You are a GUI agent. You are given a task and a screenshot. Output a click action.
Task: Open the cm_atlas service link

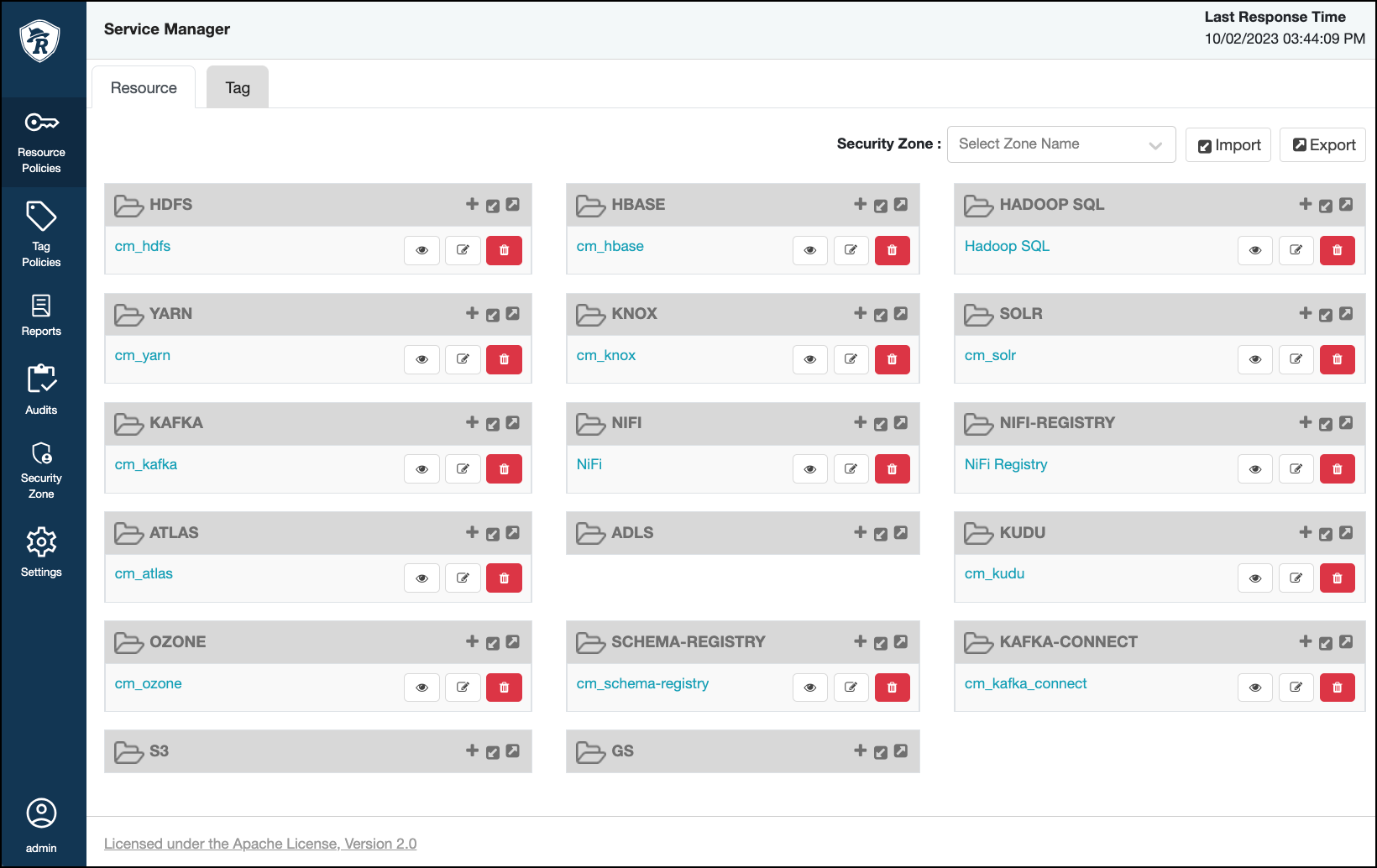tap(144, 573)
